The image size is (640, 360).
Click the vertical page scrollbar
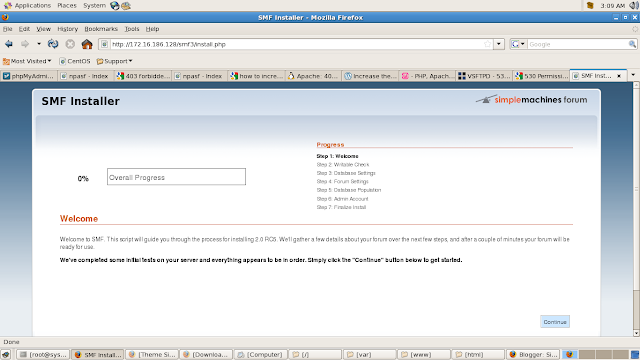click(636, 209)
